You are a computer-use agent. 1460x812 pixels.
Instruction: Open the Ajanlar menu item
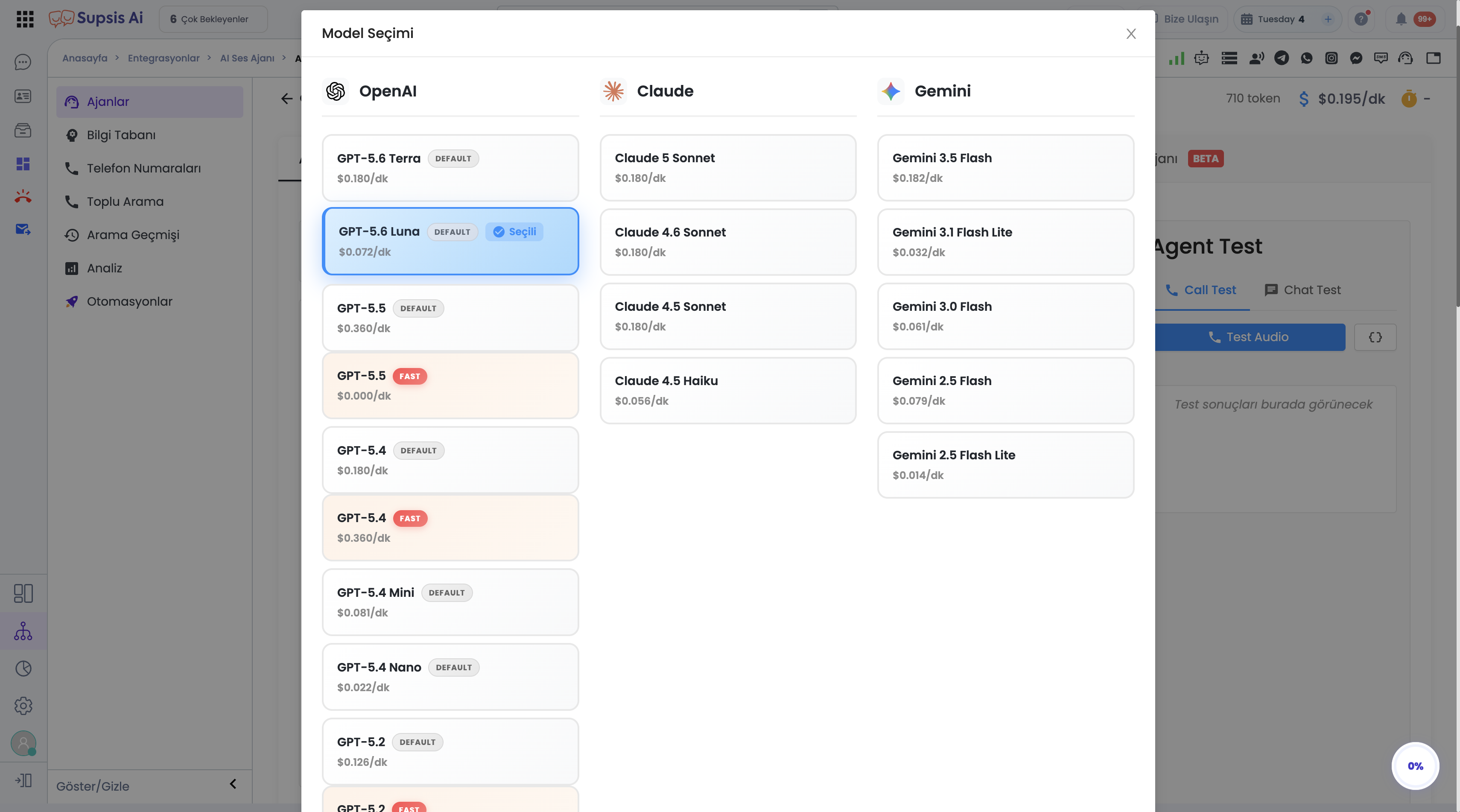point(149,102)
